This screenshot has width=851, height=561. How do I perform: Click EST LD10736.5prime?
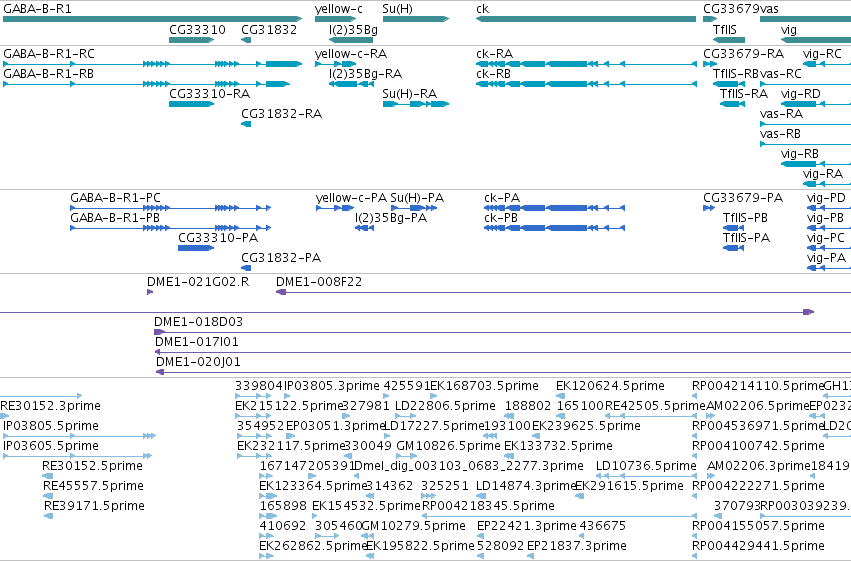[646, 466]
